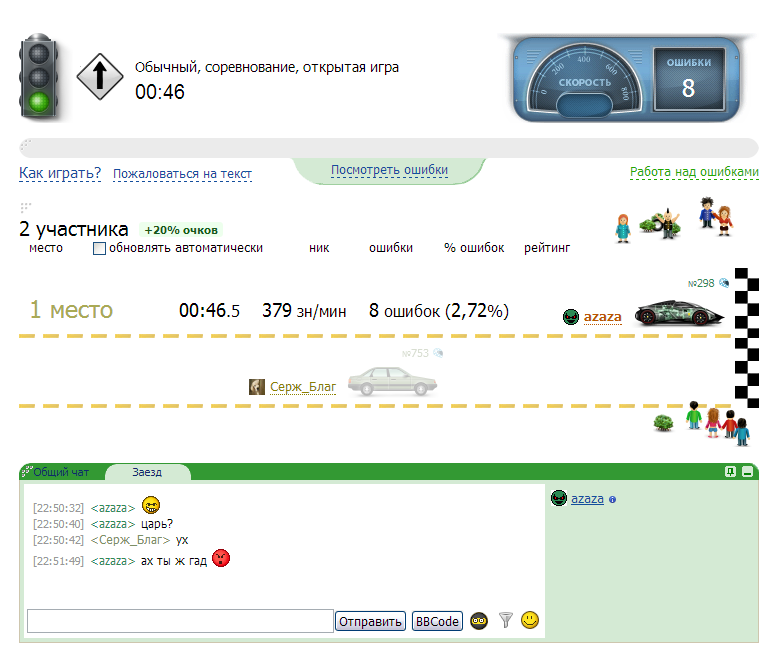Click the angry red emoticon in chat

[221, 558]
